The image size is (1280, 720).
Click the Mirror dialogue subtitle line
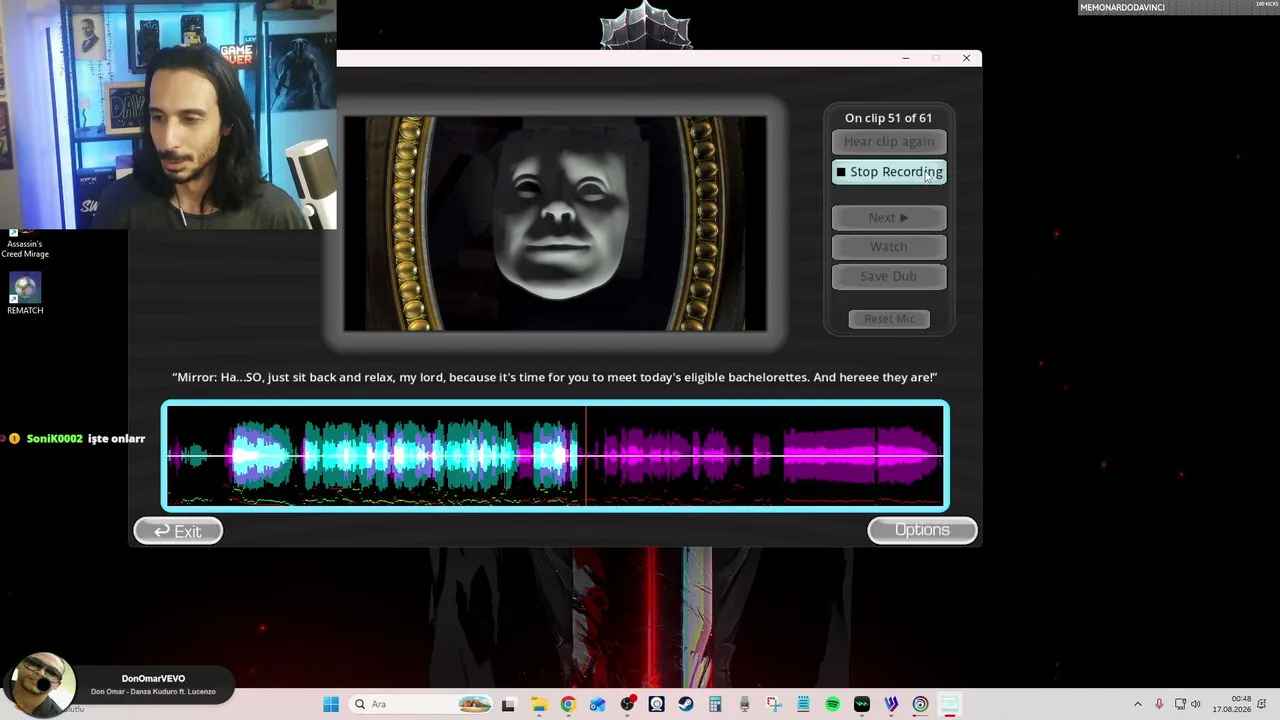click(x=555, y=378)
